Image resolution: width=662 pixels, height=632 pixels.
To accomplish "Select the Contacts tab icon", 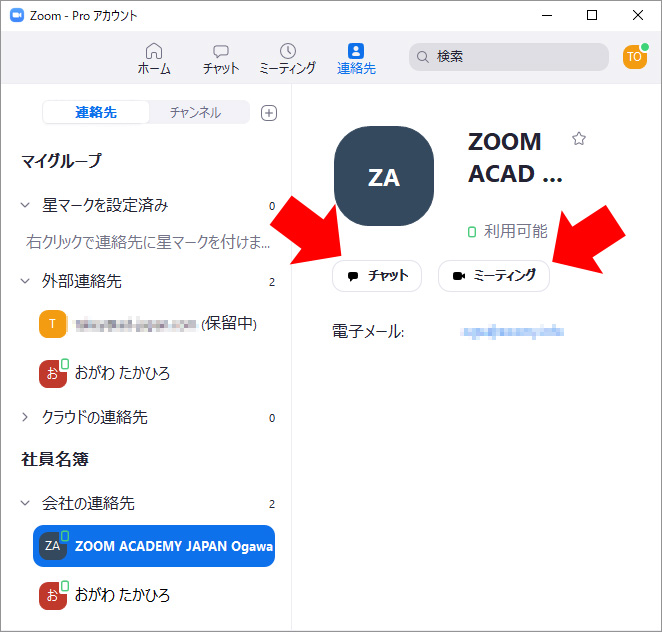I will coord(356,52).
